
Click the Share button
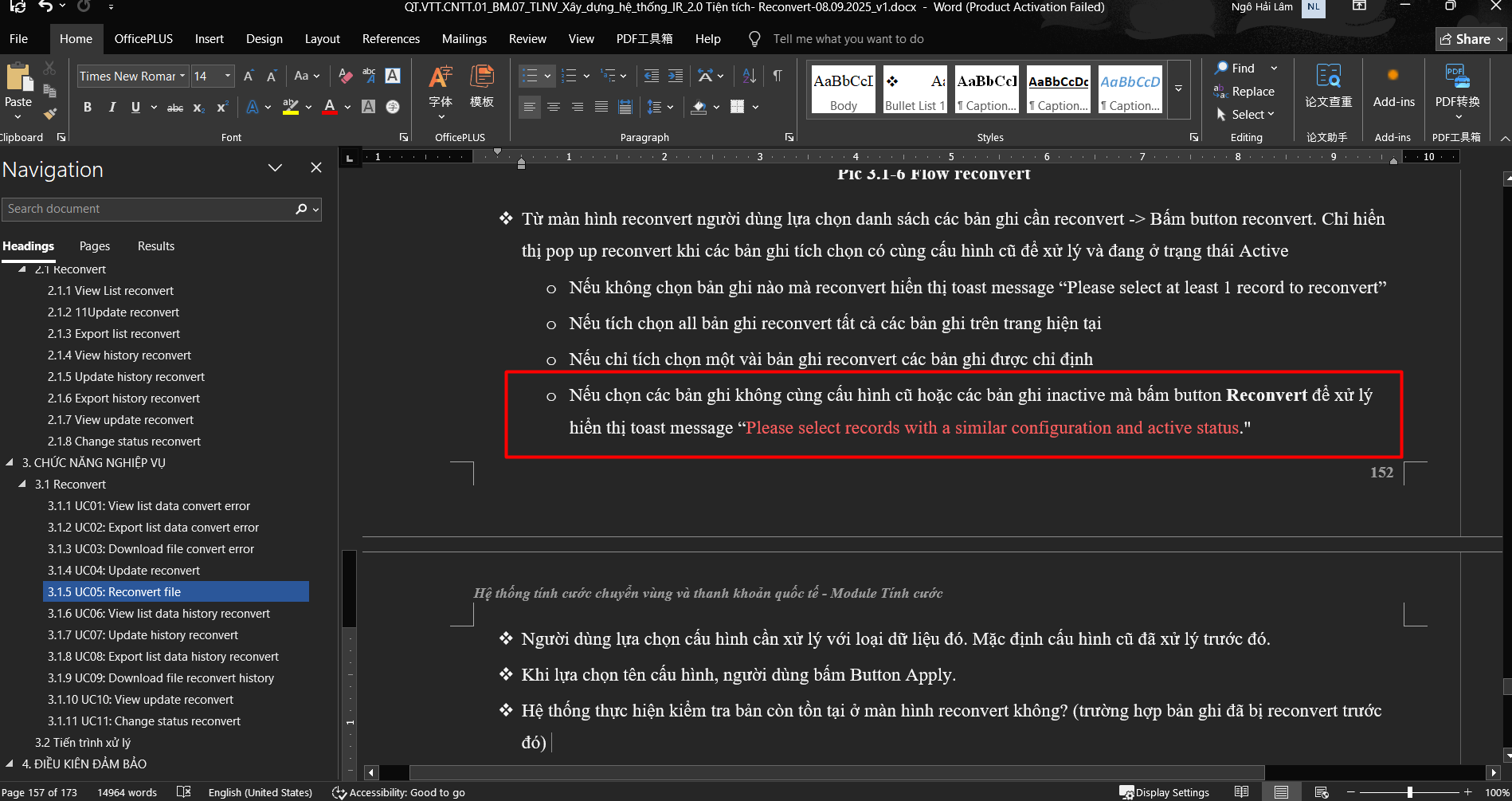click(x=1471, y=39)
